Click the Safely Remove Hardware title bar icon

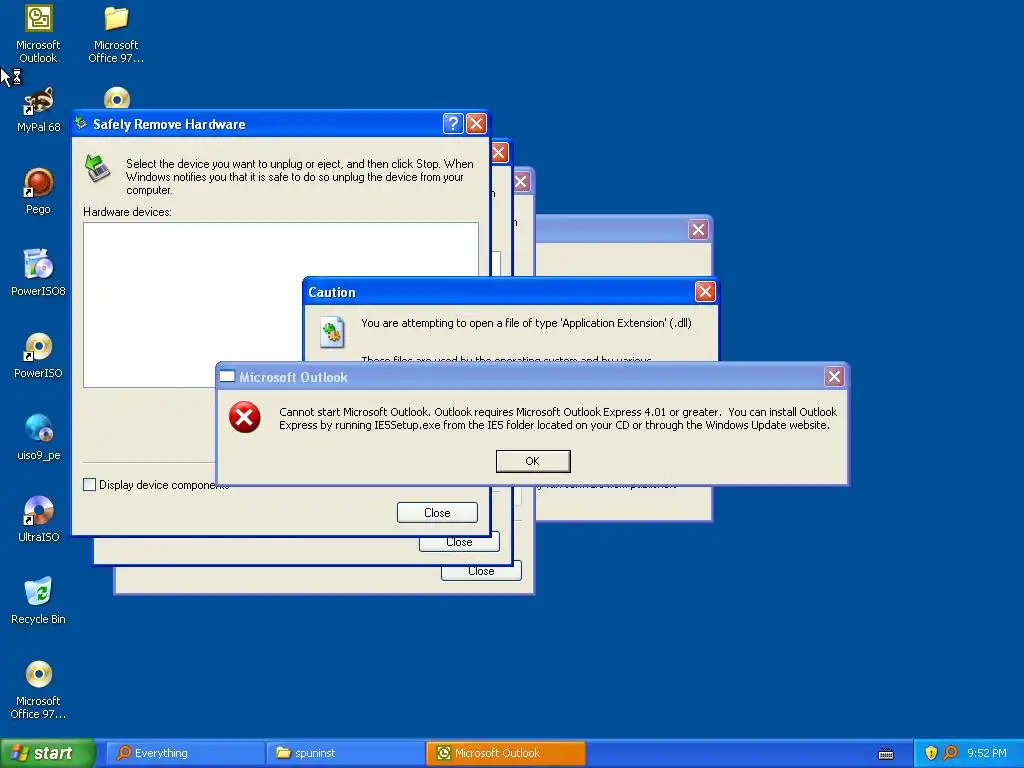pos(81,123)
